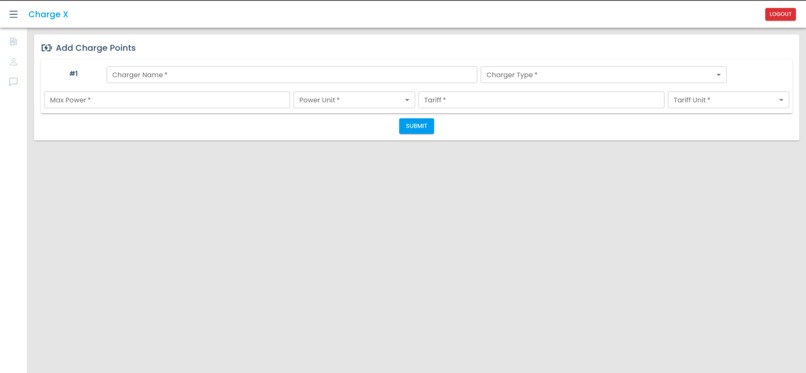806x373 pixels.
Task: Open the user profile sidebar icon
Action: coord(13,62)
